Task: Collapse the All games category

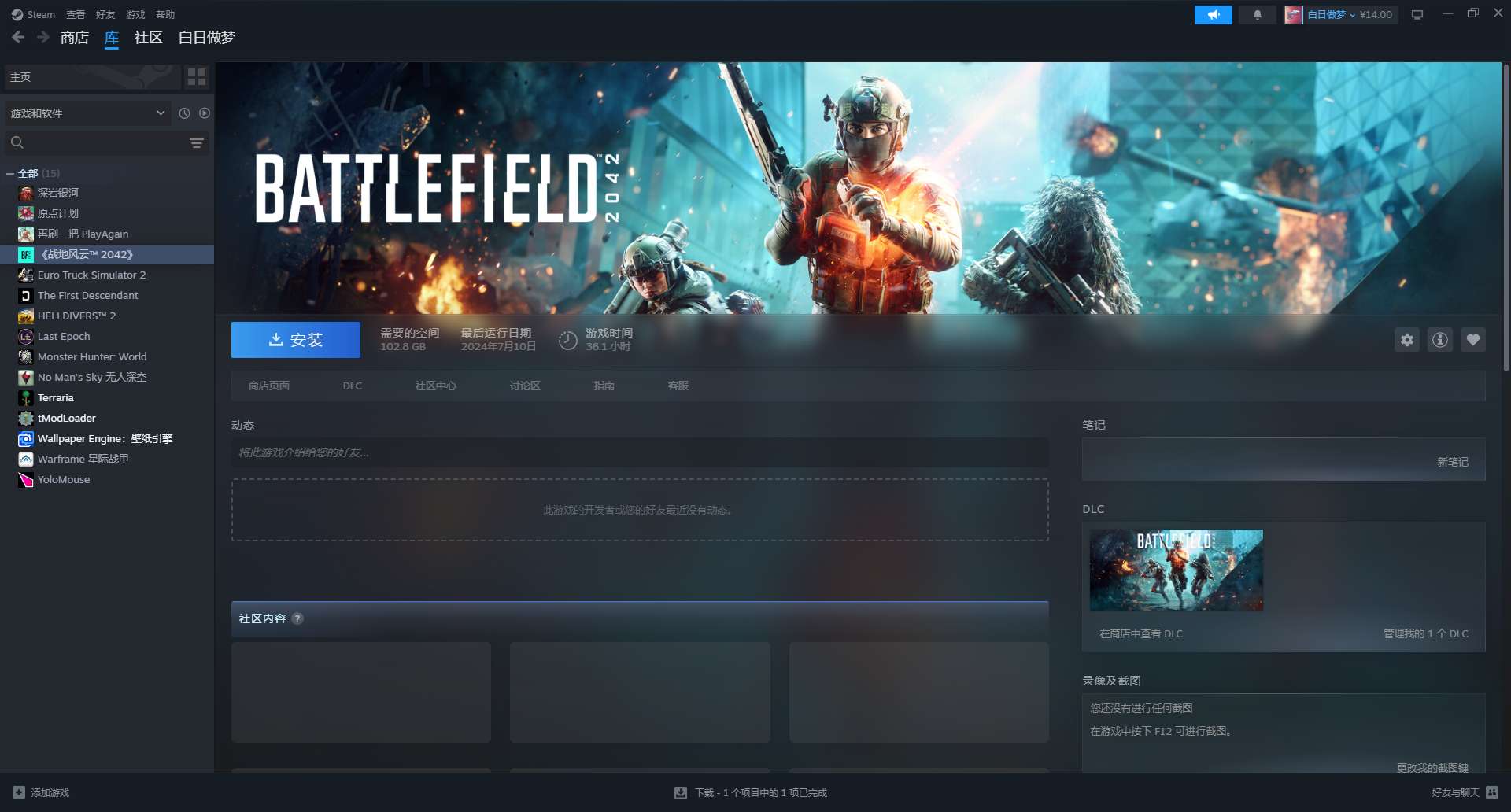Action: click(x=10, y=174)
